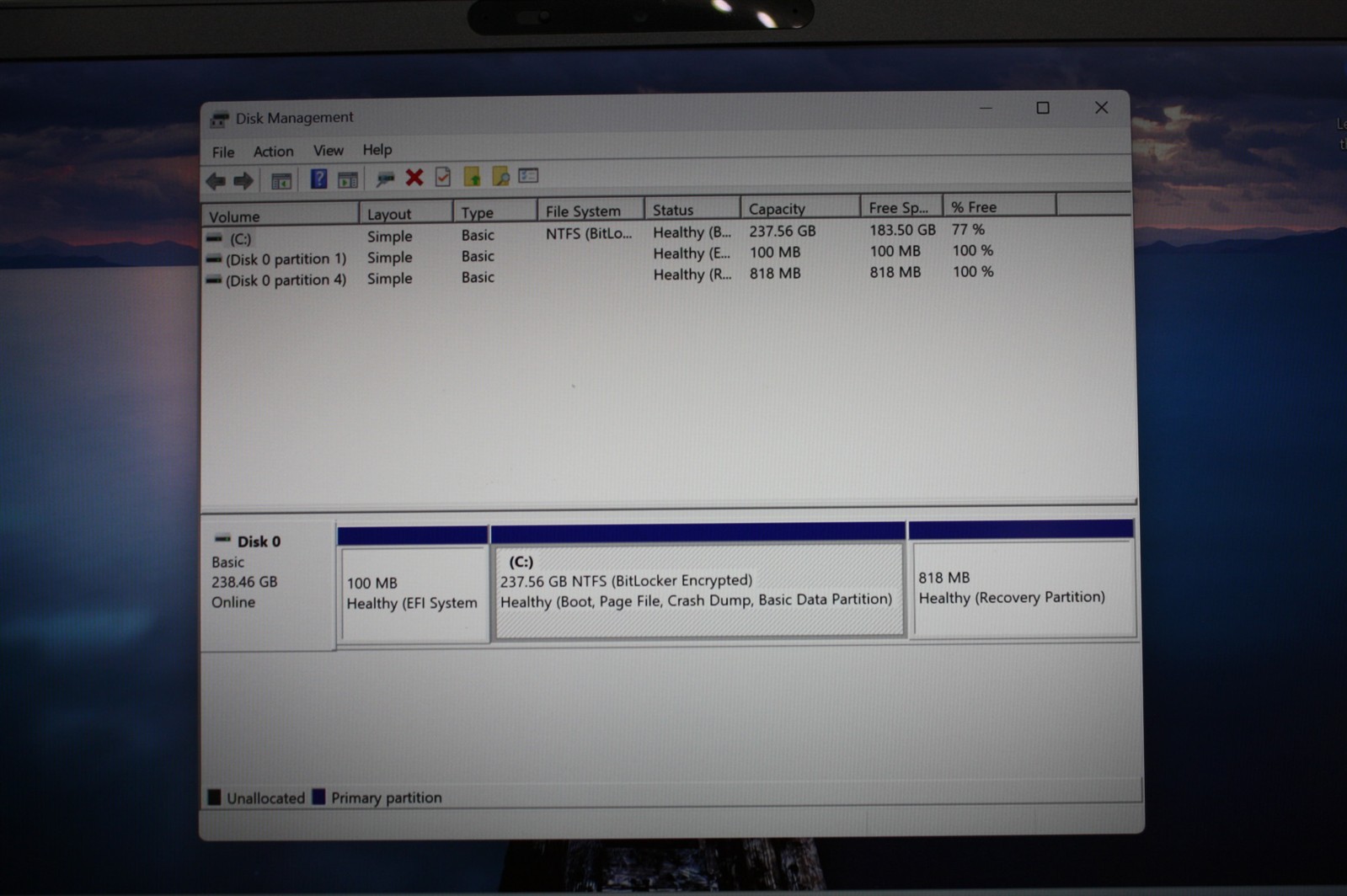Open the Action menu

[x=274, y=152]
